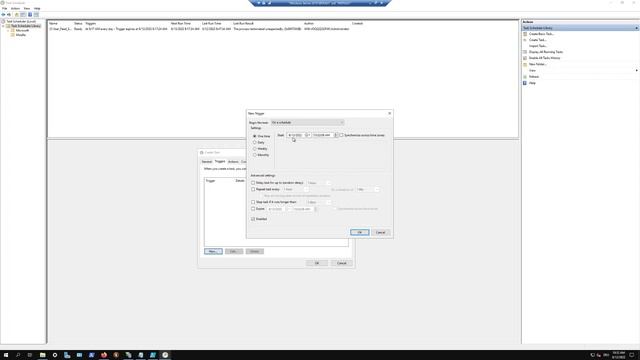The width and height of the screenshot is (640, 360).
Task: Click the New button in Create Task
Action: (x=213, y=251)
